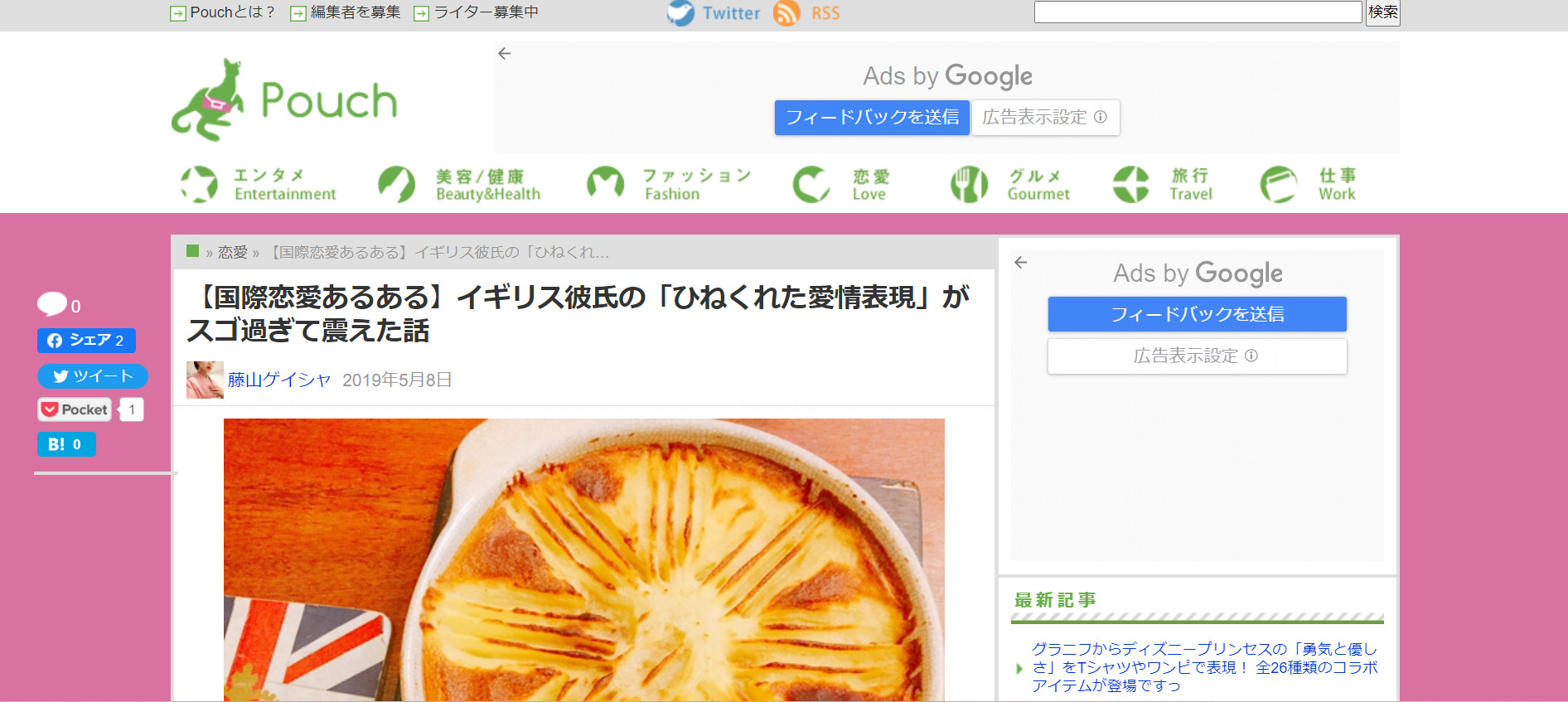This screenshot has width=1568, height=702.
Task: Open the Twitter text link
Action: pos(731,13)
